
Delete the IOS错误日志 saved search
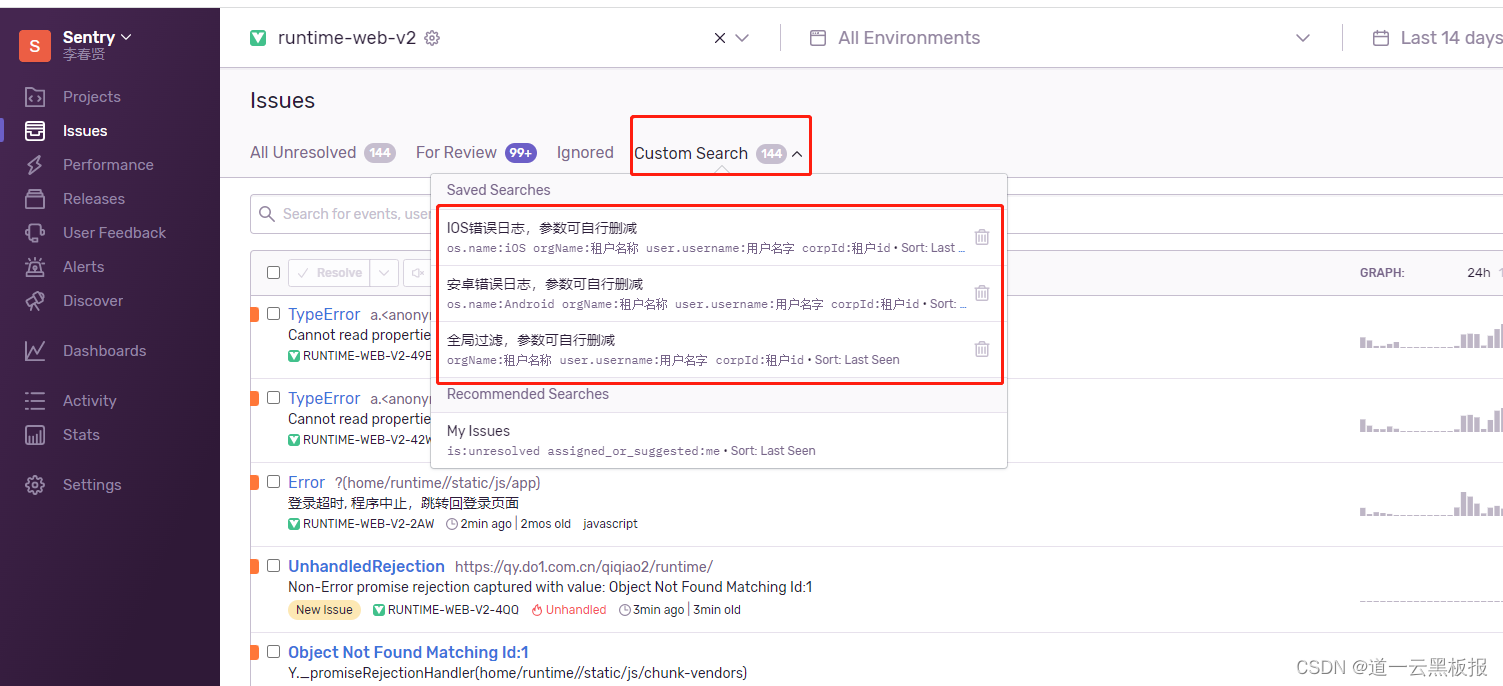982,237
